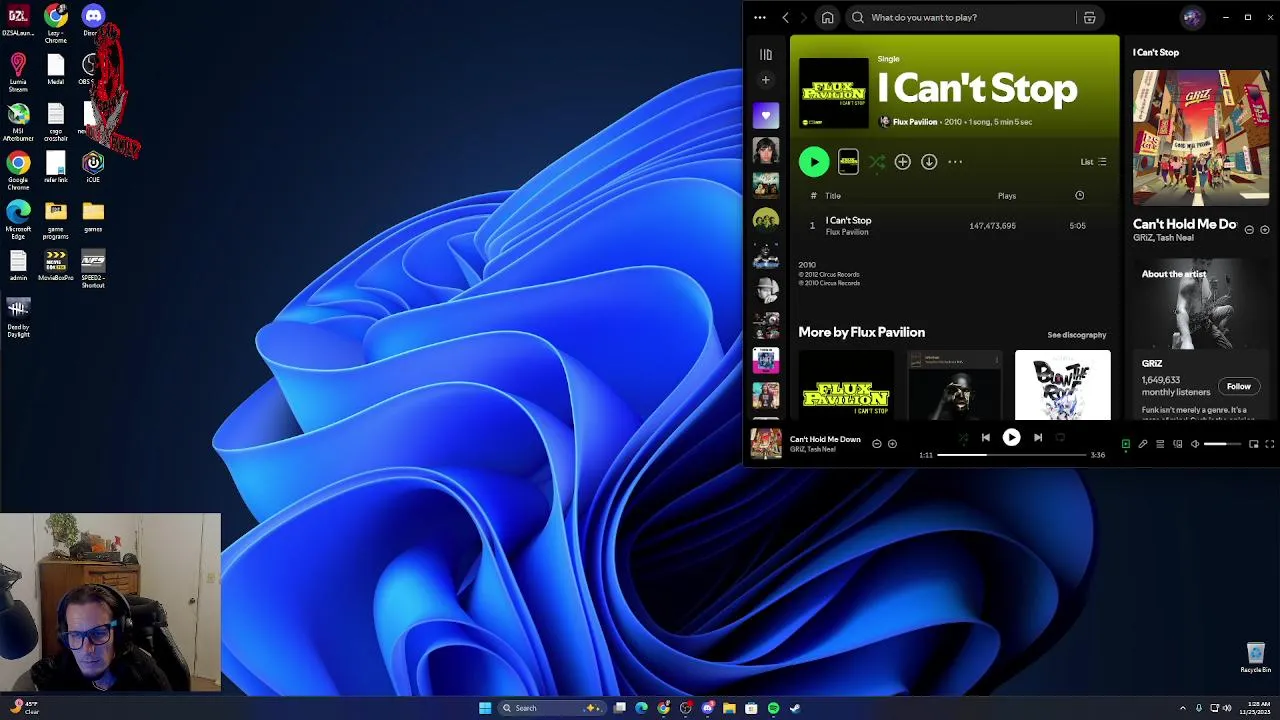Select the Dead by Daylight desktop shortcut
1280x720 pixels.
pos(18,318)
